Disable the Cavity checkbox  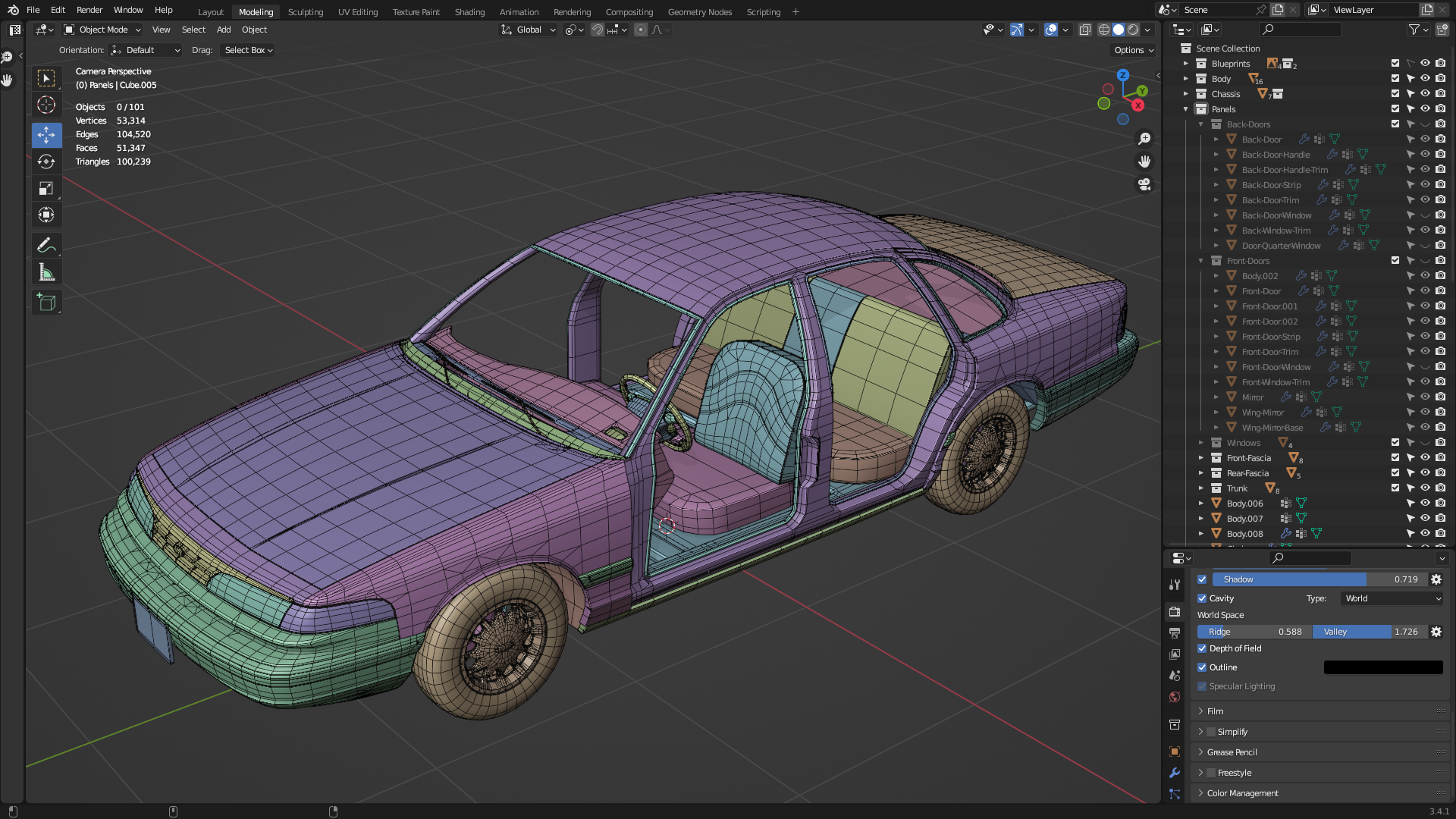1202,598
